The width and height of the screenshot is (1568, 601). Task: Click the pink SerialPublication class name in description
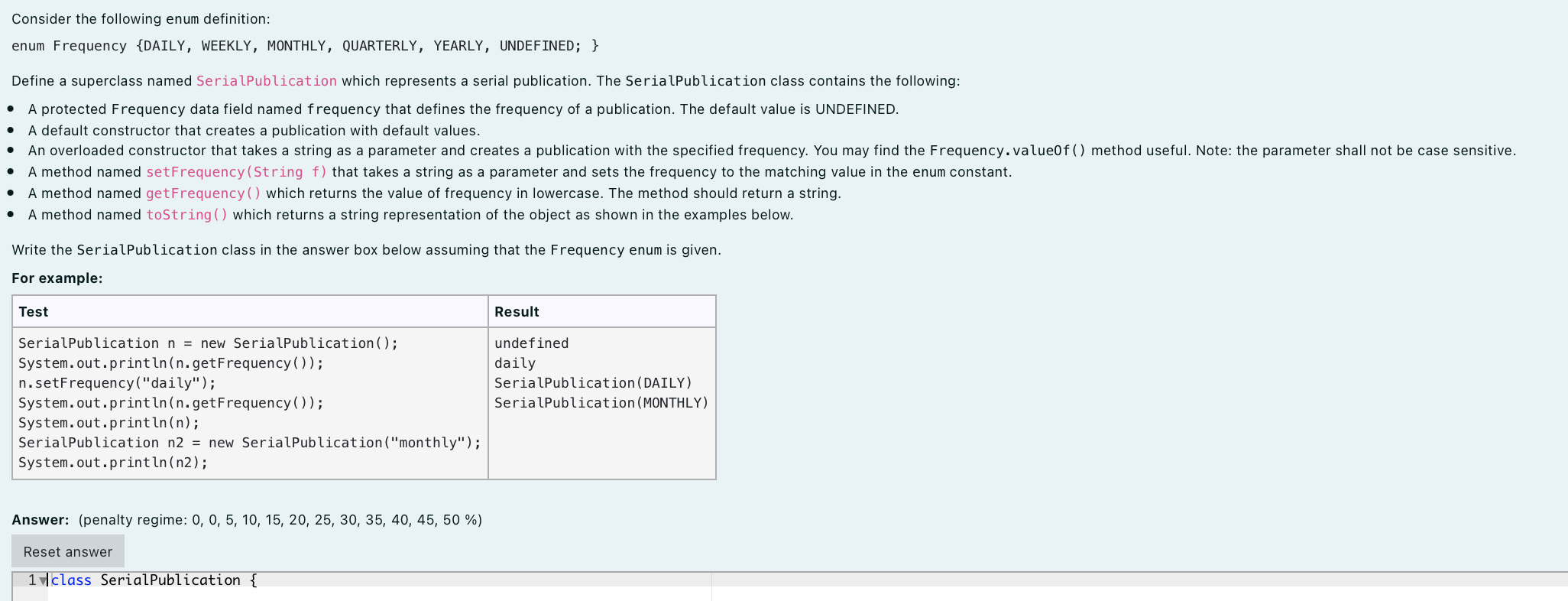267,81
